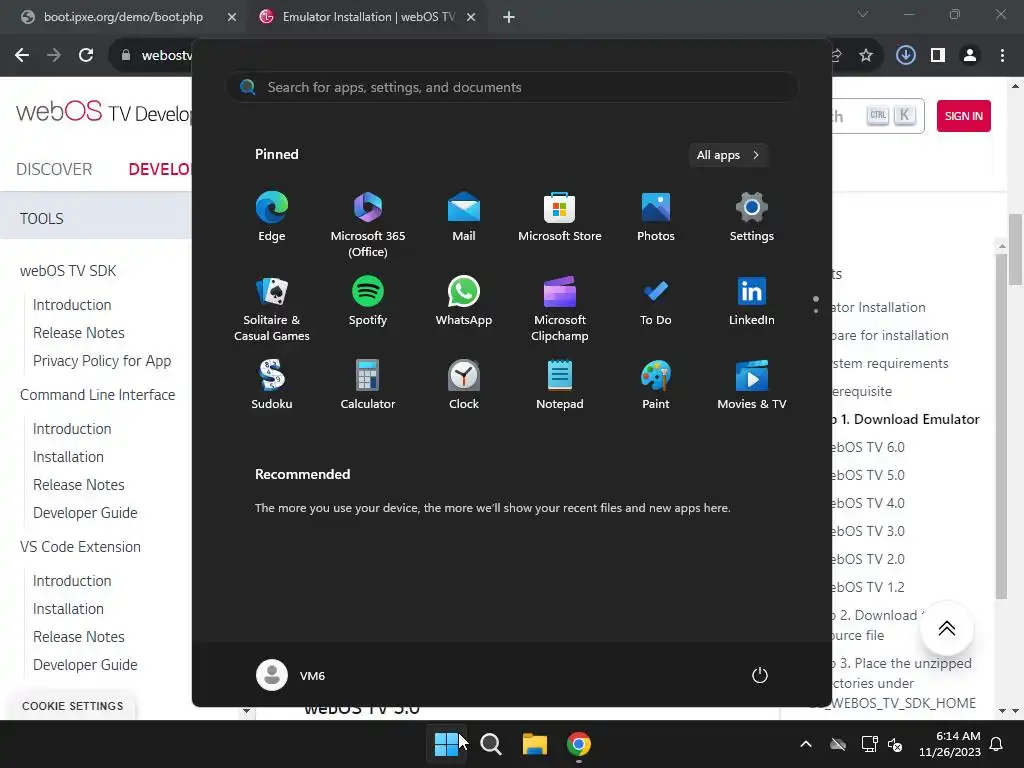Select the Emulator Installation webOS TV tab
Image resolution: width=1024 pixels, height=768 pixels.
coord(368,17)
